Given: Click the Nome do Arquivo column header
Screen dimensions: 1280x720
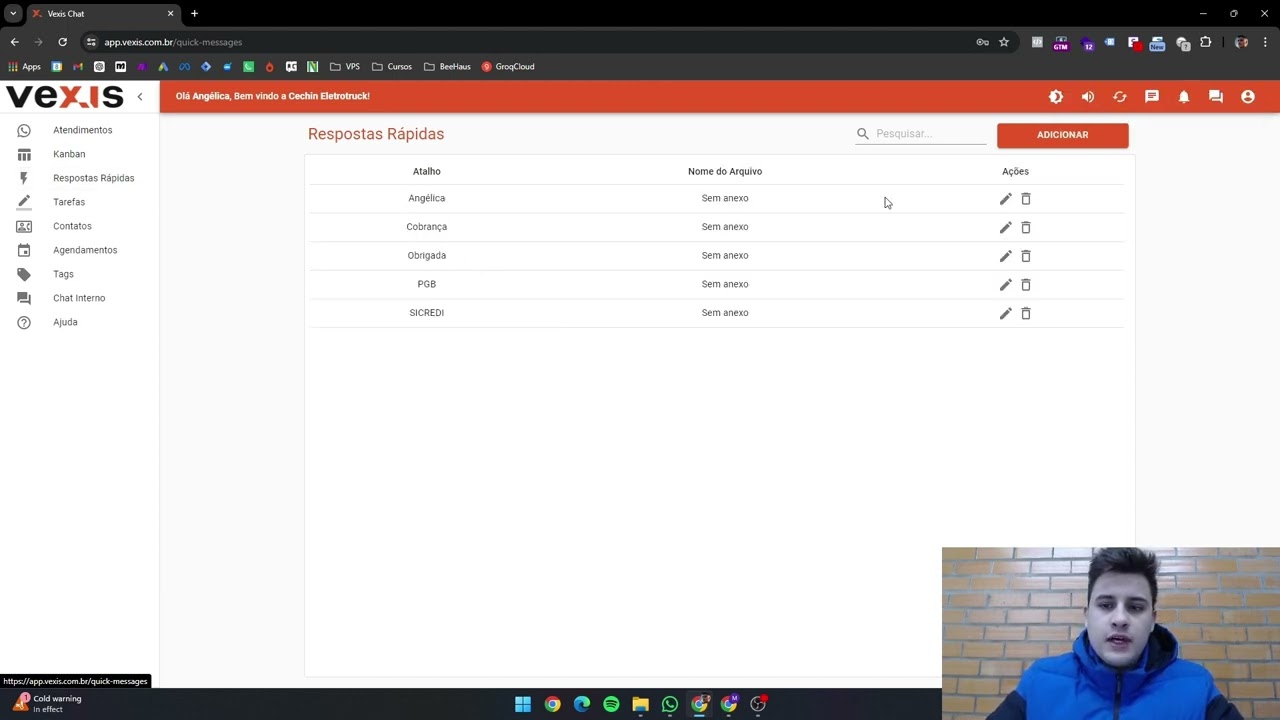Looking at the screenshot, I should 725,171.
